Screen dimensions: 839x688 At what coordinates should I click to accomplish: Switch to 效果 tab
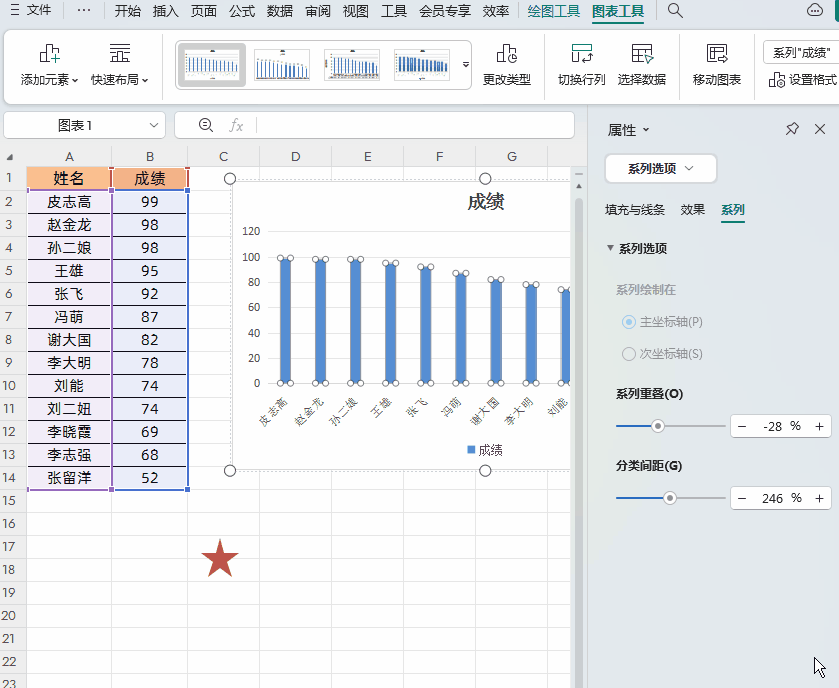click(692, 210)
